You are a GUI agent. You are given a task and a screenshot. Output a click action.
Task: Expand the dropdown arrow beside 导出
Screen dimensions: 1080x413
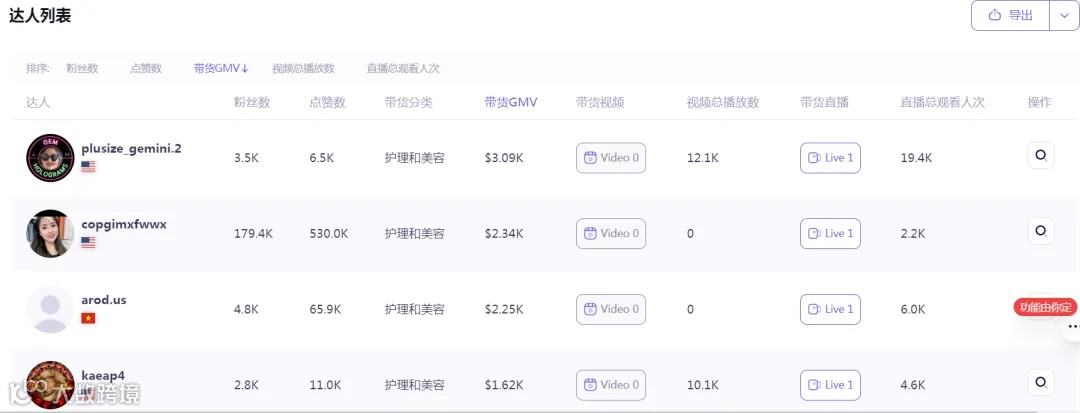tap(1063, 15)
